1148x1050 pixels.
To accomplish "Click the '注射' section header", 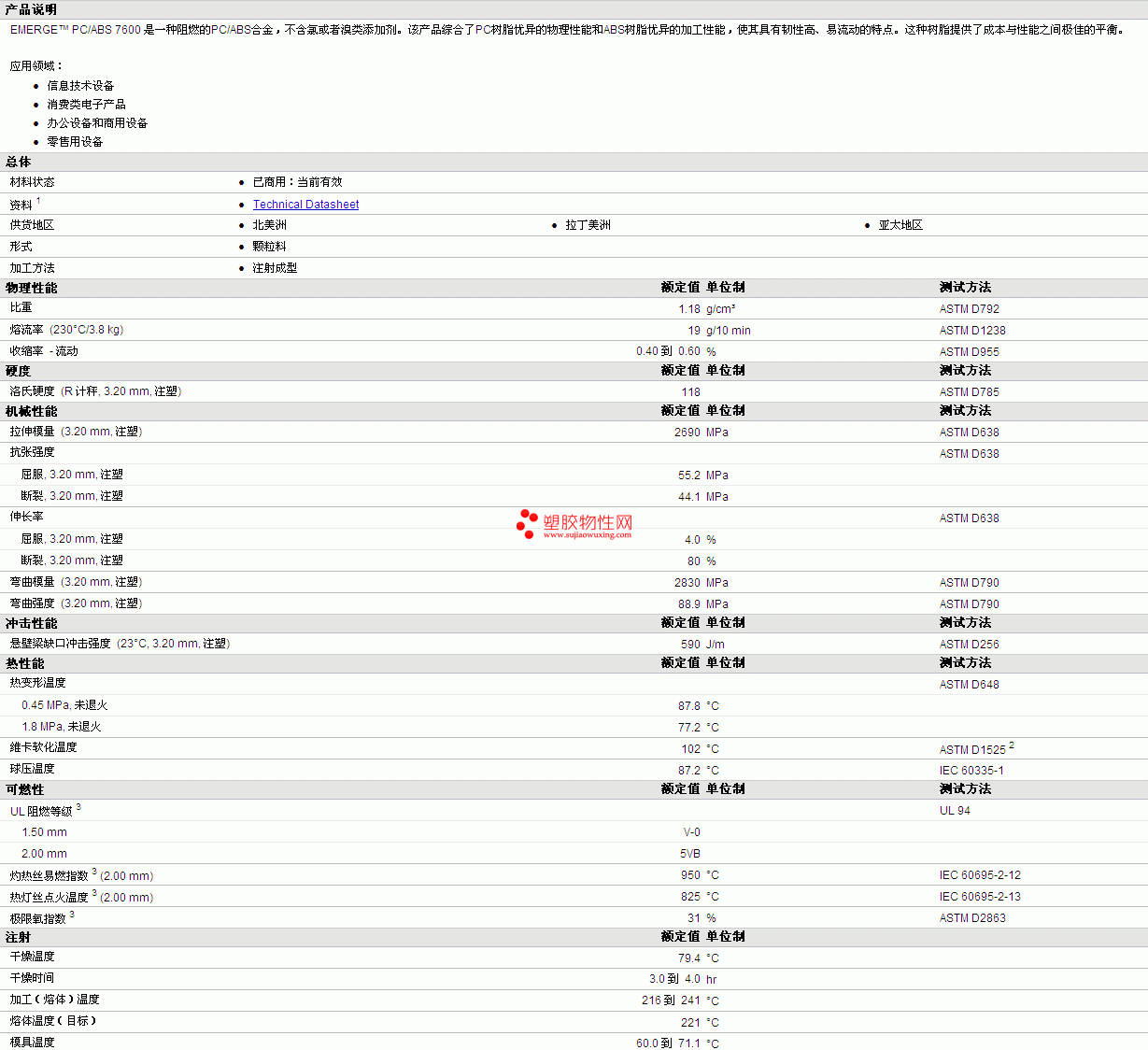I will (x=18, y=937).
